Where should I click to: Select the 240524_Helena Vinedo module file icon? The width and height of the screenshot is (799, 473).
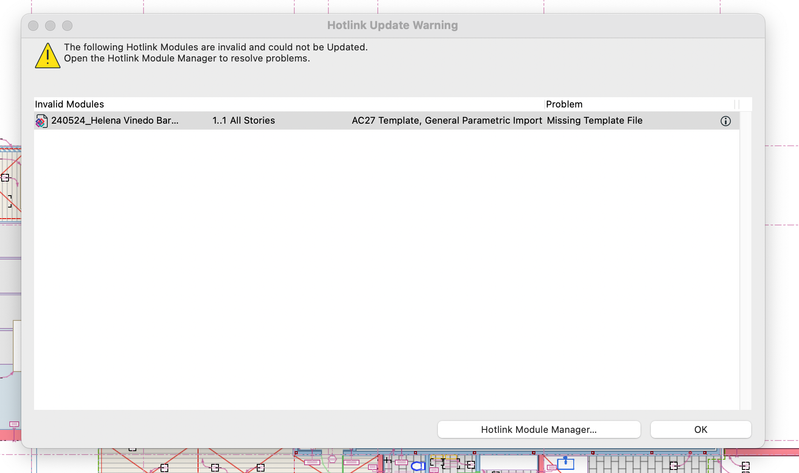pos(42,121)
